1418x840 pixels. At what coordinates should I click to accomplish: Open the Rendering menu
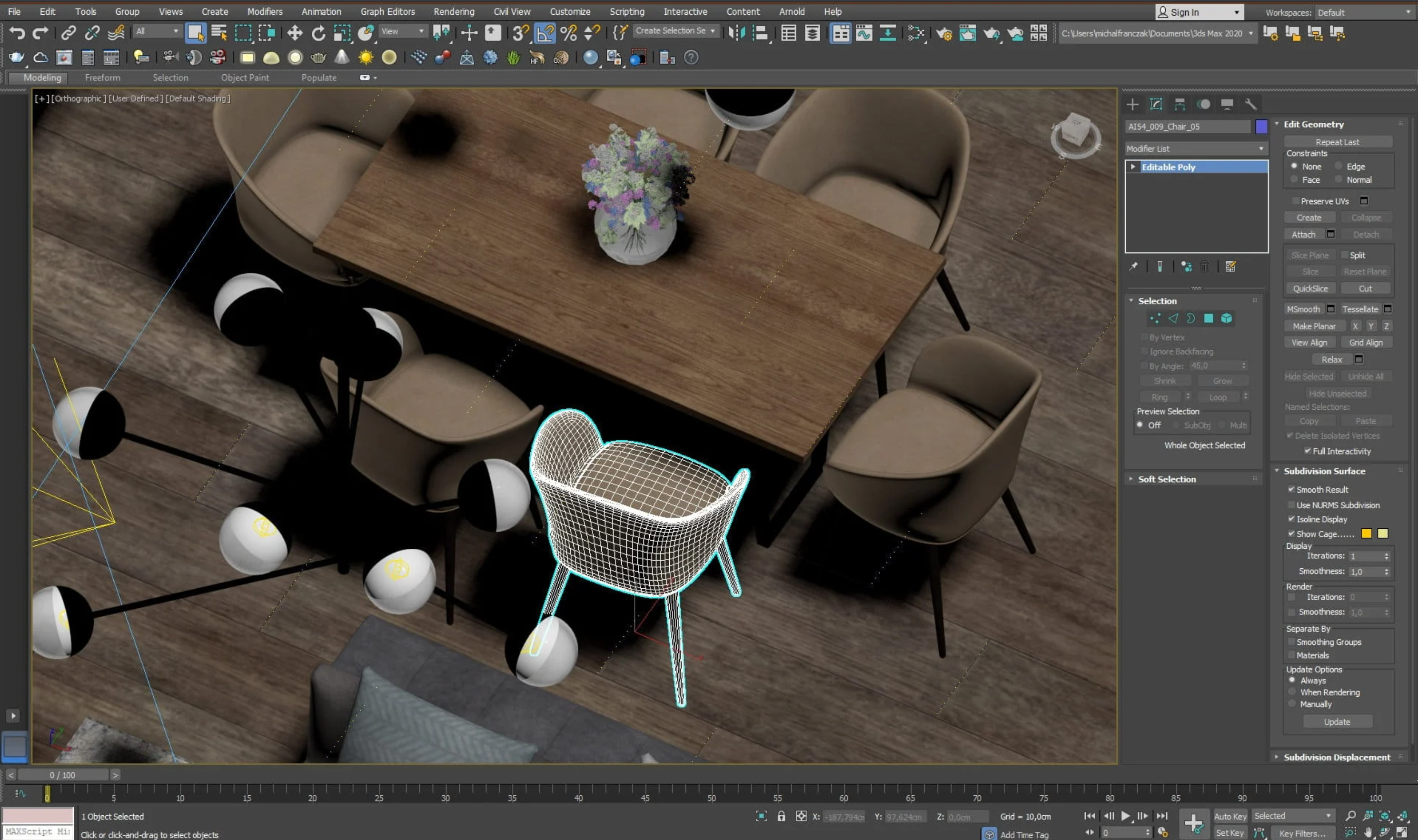(454, 11)
